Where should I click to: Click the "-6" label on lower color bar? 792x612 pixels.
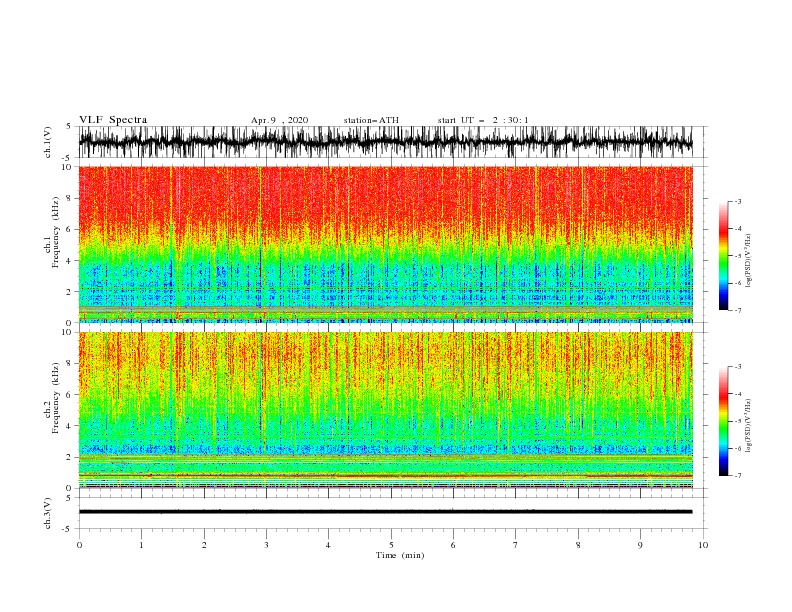click(738, 448)
